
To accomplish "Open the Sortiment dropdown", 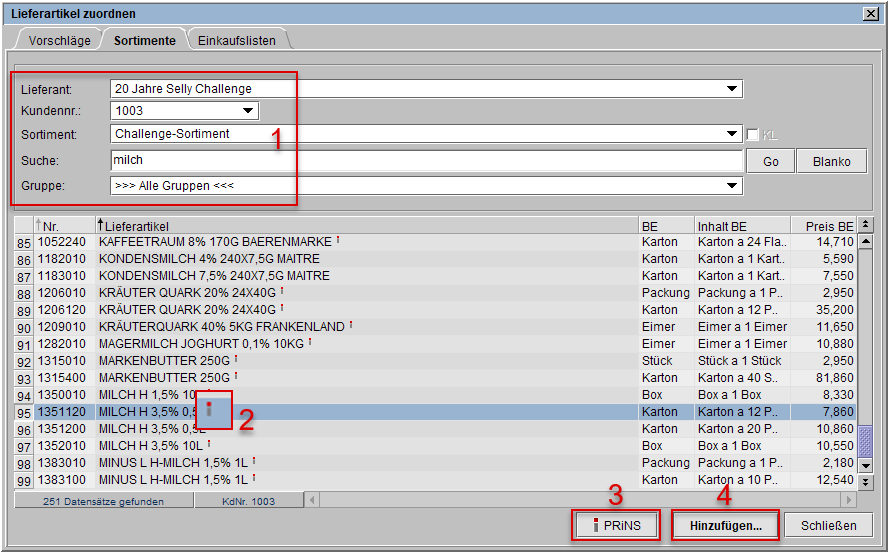I will click(732, 134).
